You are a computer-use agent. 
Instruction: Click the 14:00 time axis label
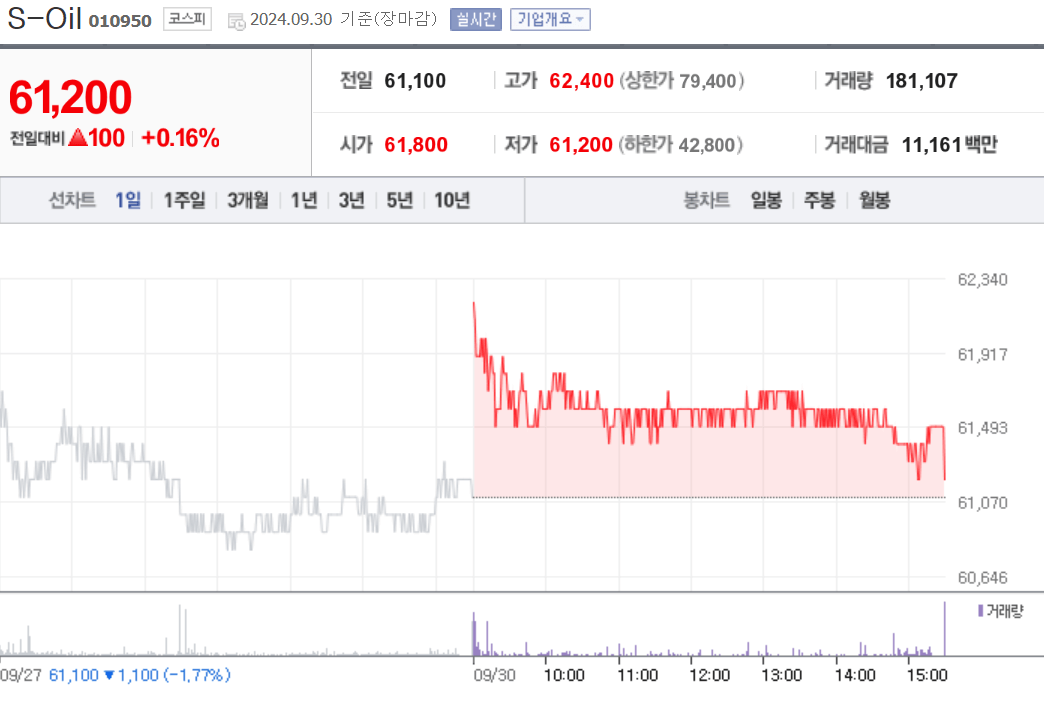[x=855, y=675]
